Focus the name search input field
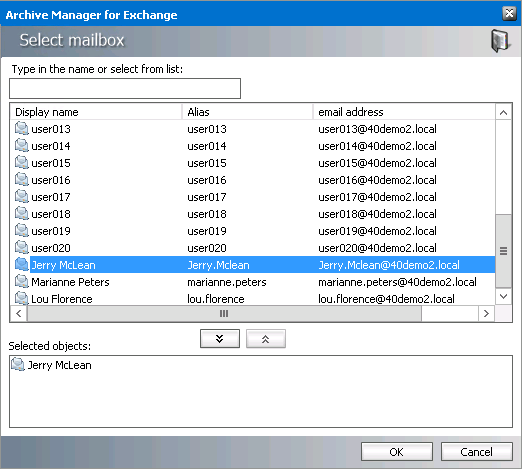 pos(125,88)
